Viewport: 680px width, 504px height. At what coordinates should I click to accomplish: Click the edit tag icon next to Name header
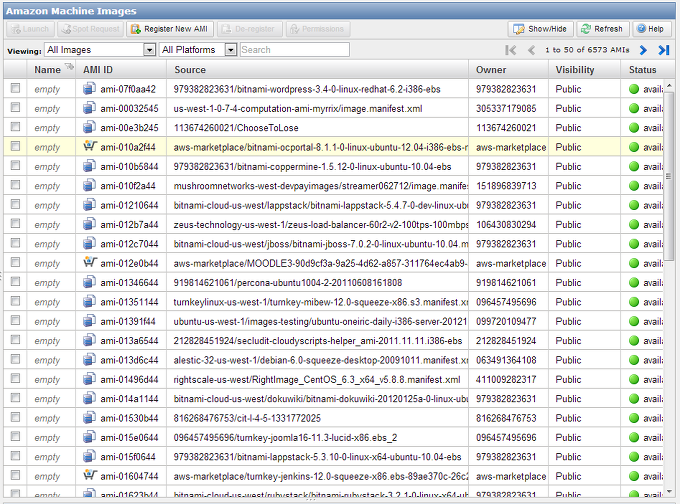coord(69,67)
